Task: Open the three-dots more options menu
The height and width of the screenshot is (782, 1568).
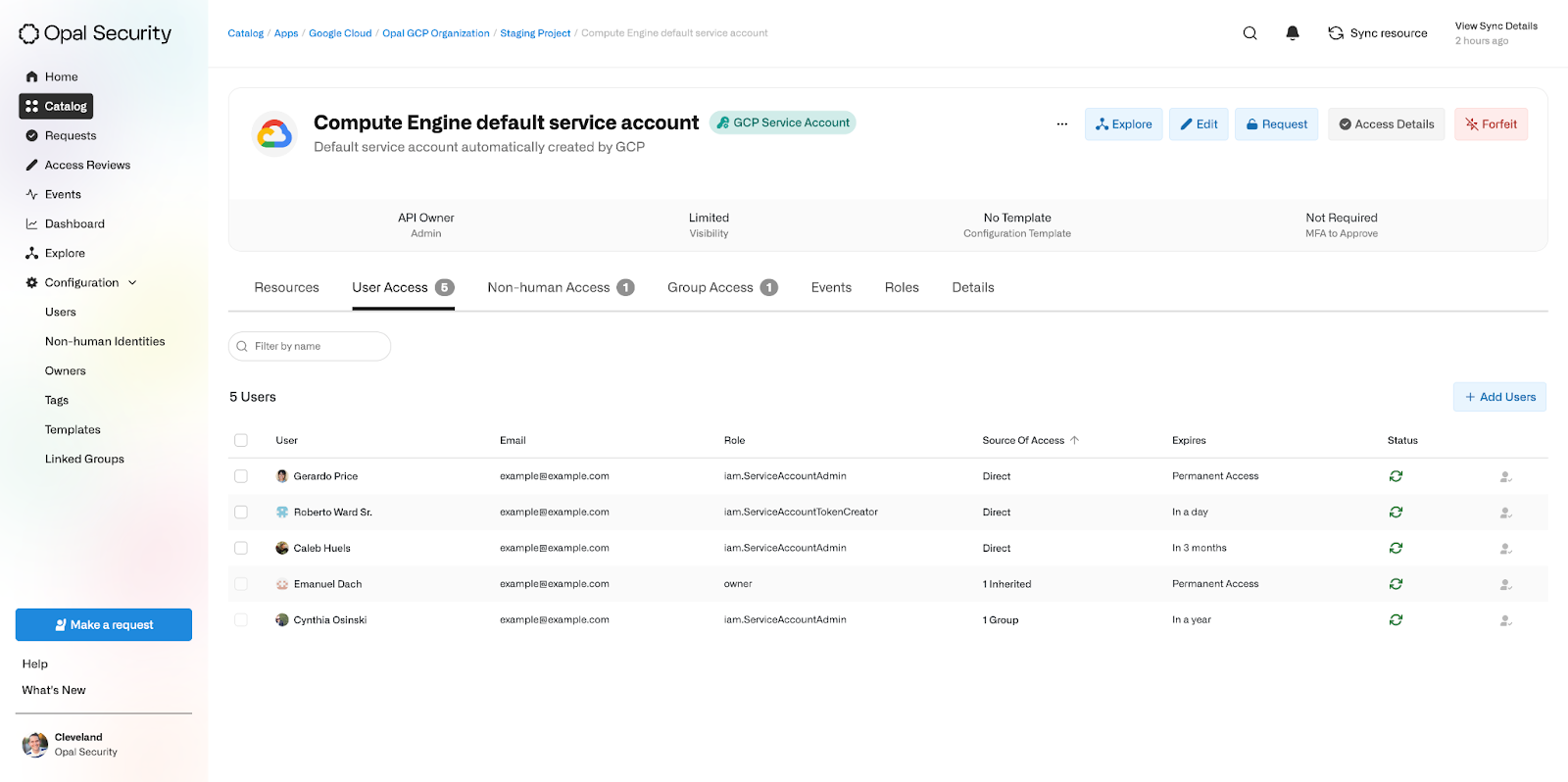Action: coord(1062,124)
